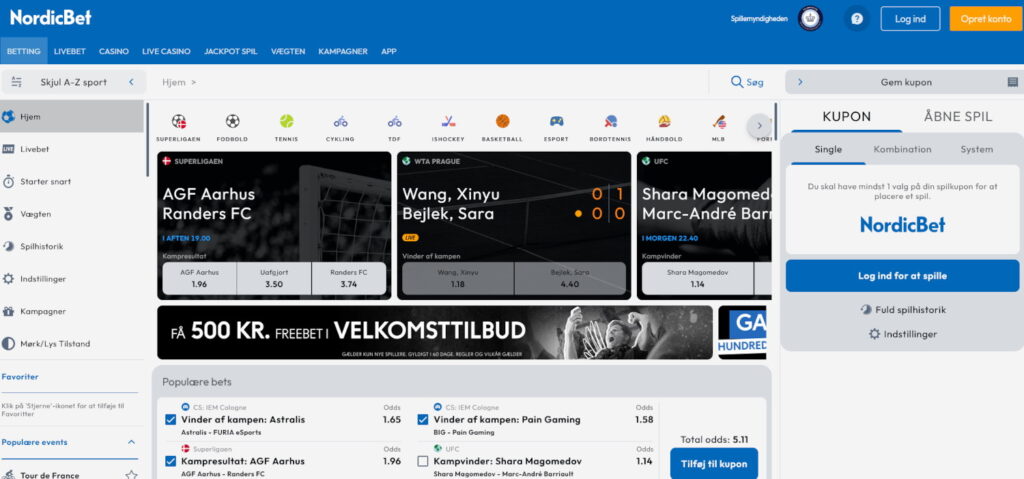
Task: Open Spilhistorik in the sidebar
Action: [x=72, y=246]
